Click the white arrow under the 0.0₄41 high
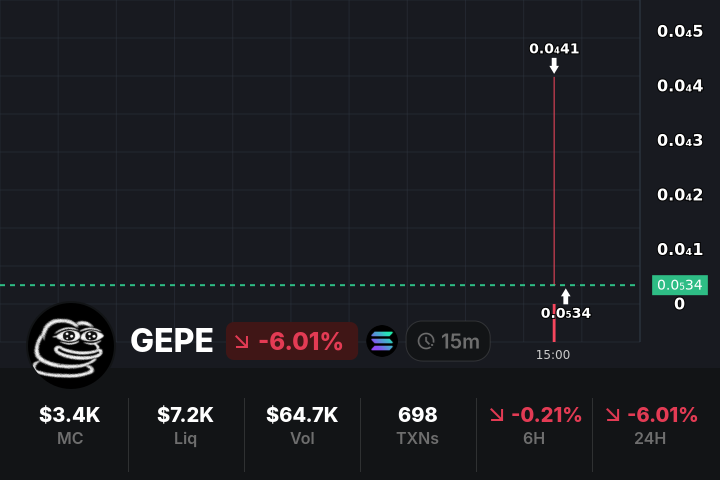Image resolution: width=720 pixels, height=480 pixels. coord(554,66)
